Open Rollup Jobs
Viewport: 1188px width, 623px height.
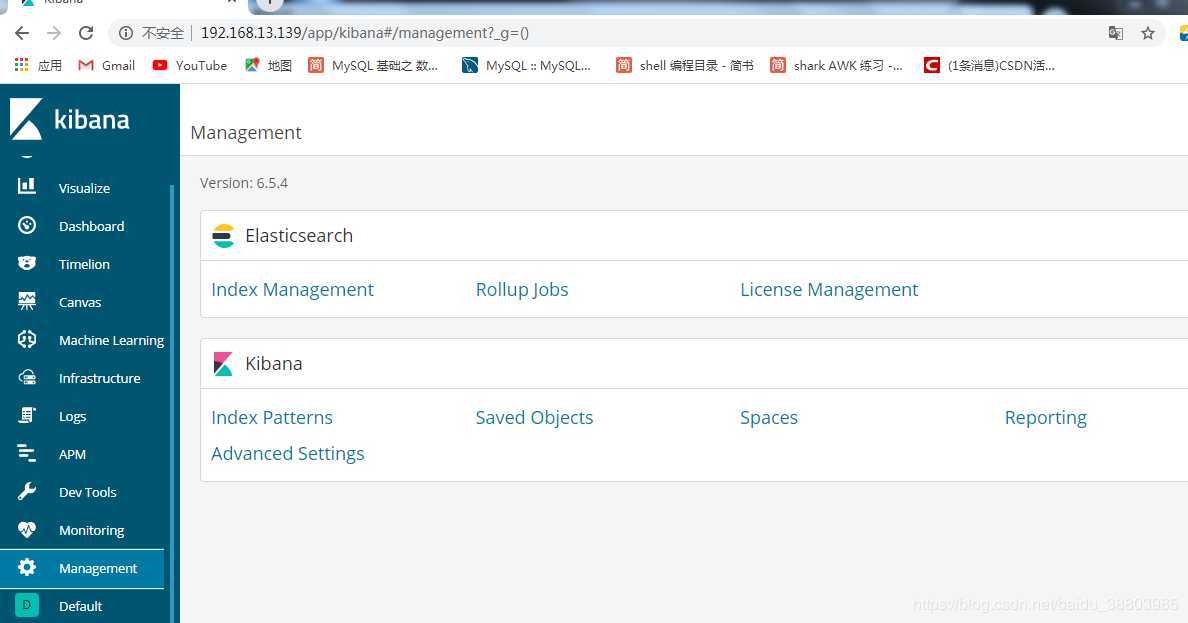point(521,290)
